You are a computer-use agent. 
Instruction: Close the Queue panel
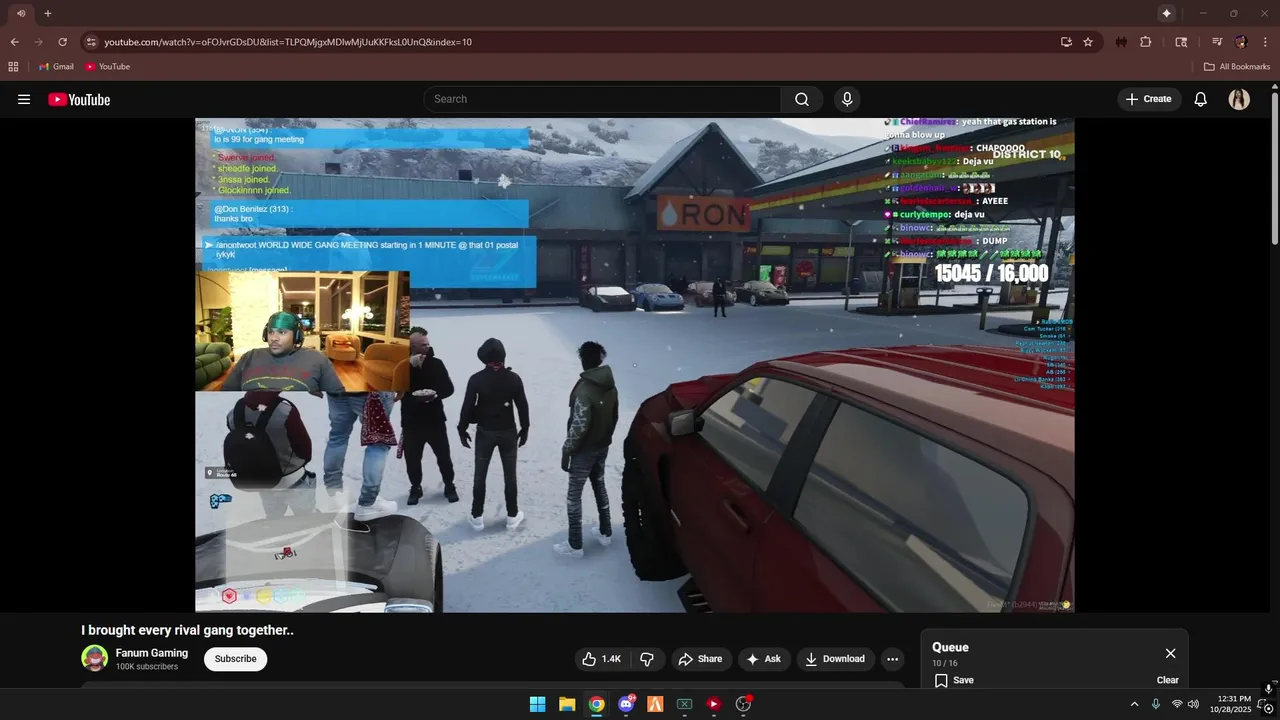pos(1170,653)
